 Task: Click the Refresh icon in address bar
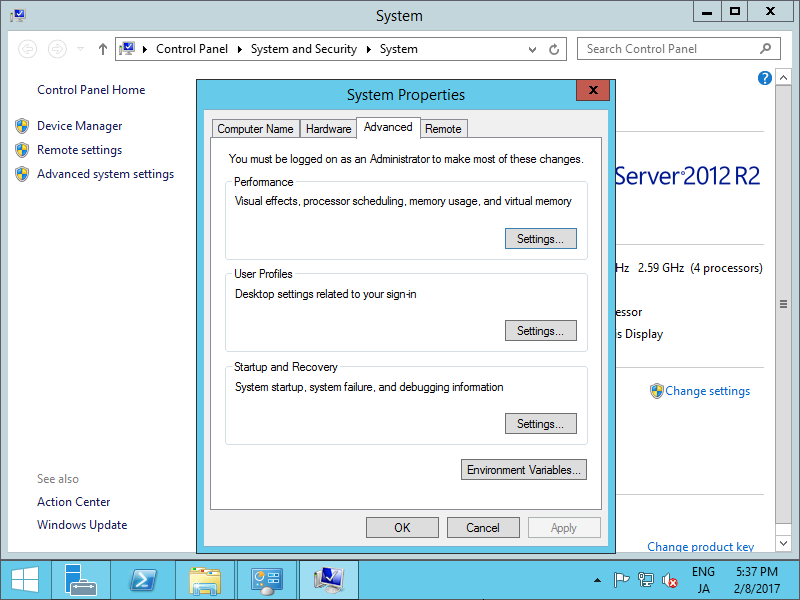[x=554, y=48]
